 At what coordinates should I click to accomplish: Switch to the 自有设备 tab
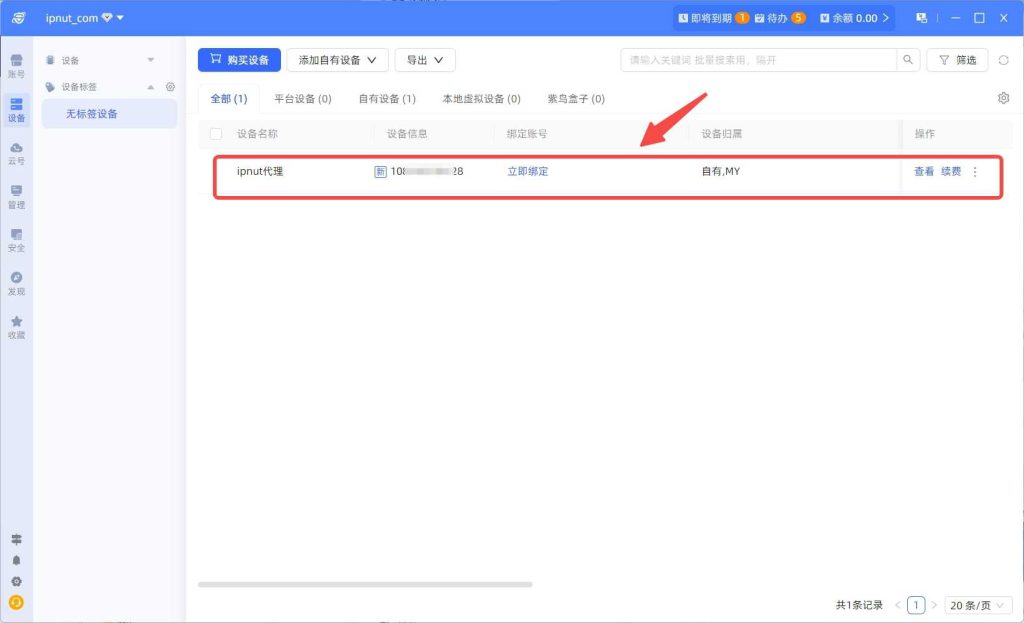pos(387,99)
